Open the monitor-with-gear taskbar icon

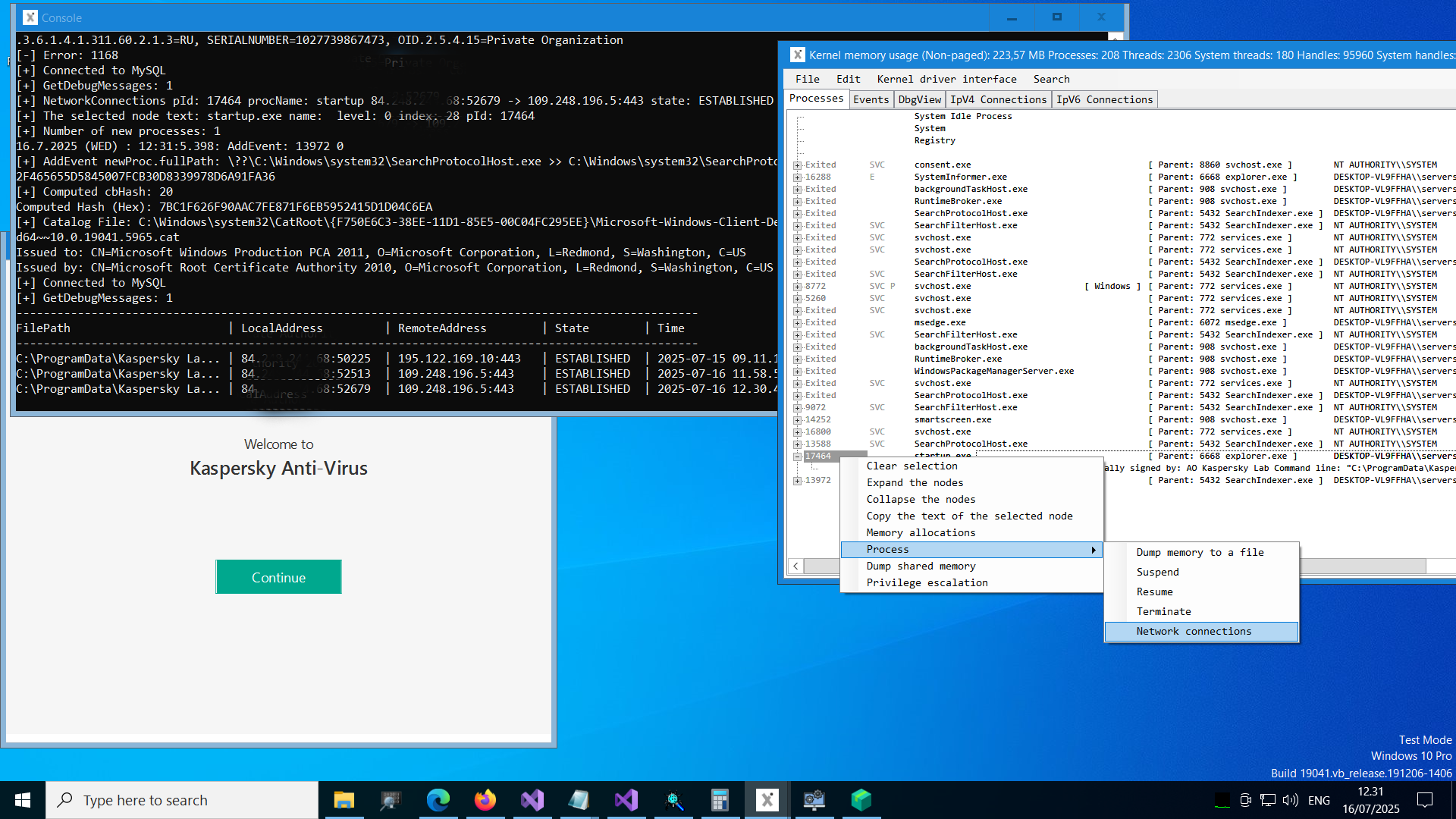(x=814, y=800)
